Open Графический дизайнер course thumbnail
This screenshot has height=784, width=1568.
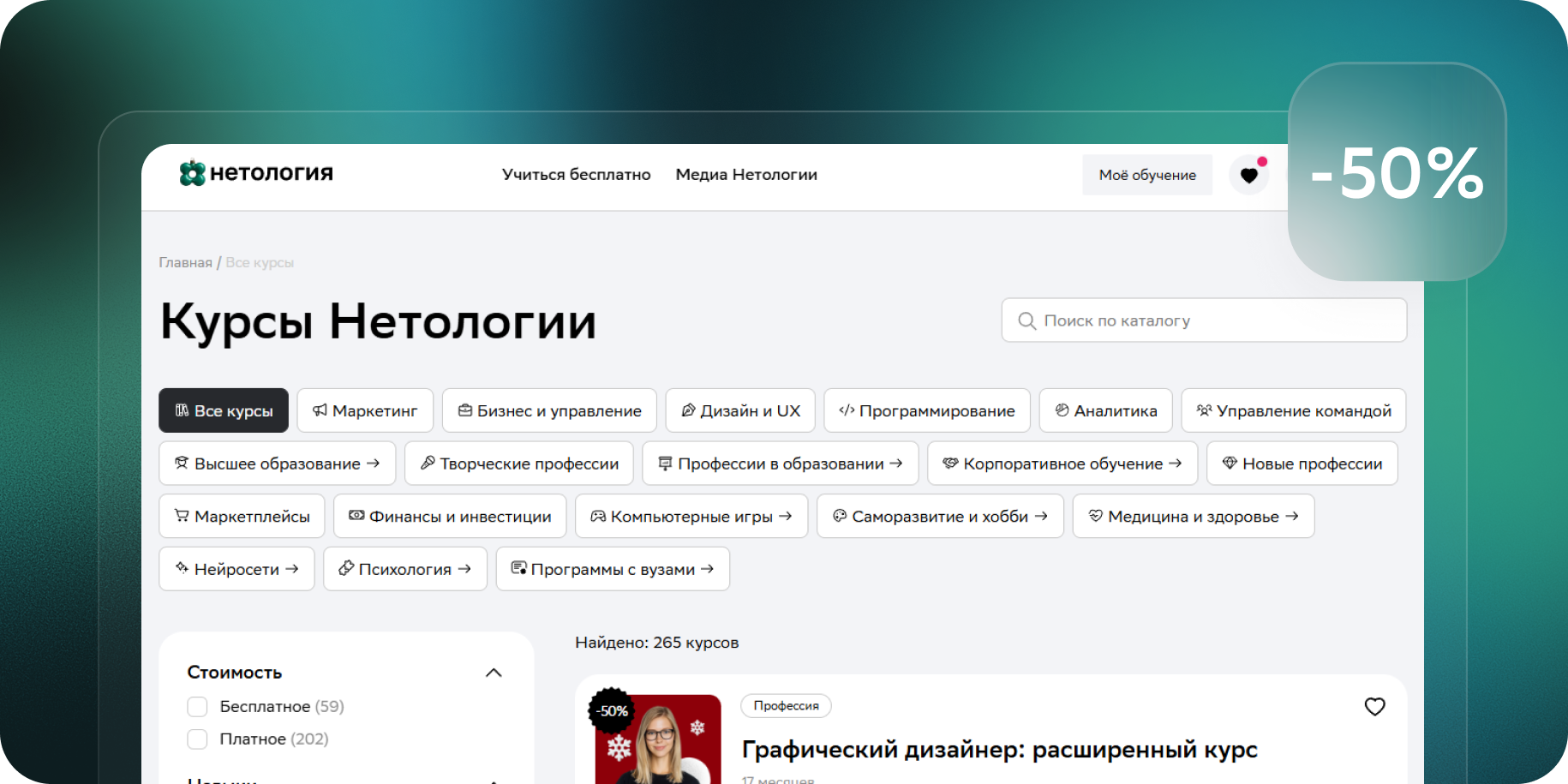(658, 739)
